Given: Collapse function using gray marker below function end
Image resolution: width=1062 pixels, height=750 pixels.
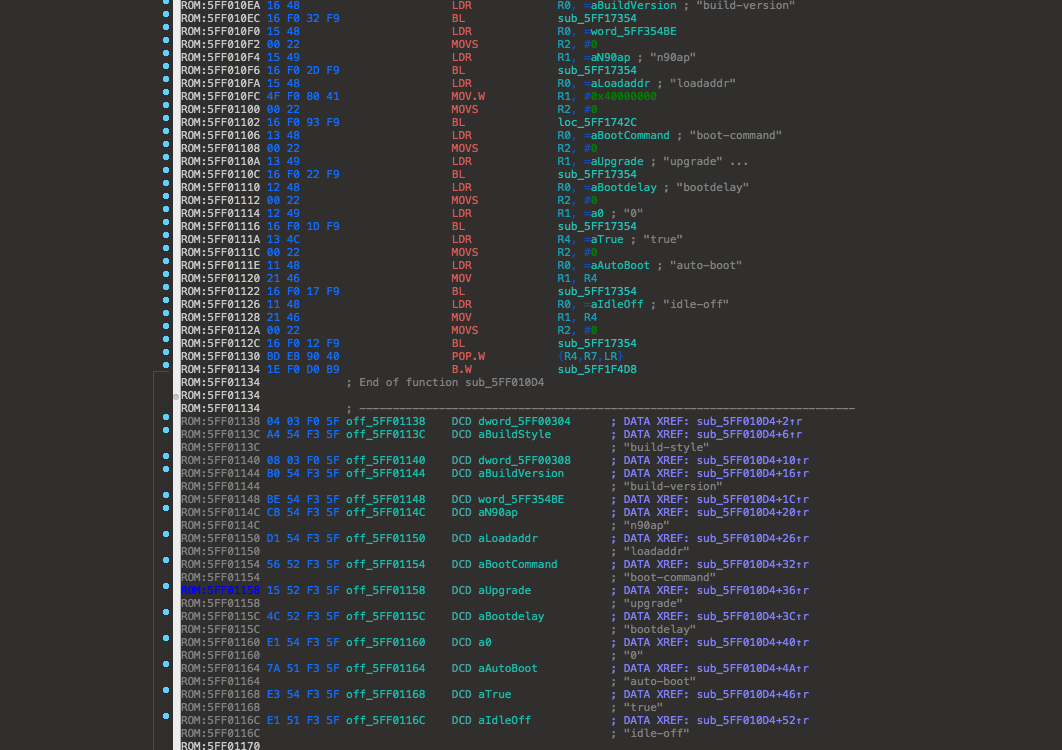Looking at the screenshot, I should coord(176,396).
